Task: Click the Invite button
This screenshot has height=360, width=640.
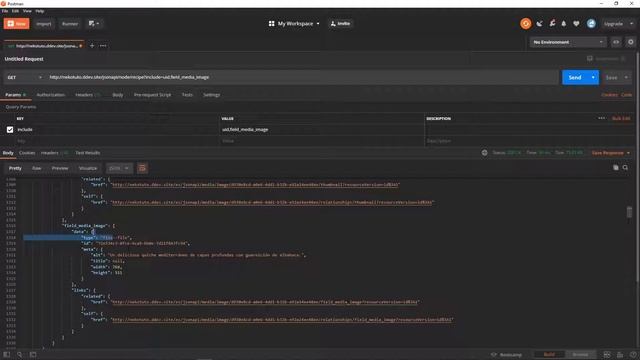Action: tap(340, 24)
